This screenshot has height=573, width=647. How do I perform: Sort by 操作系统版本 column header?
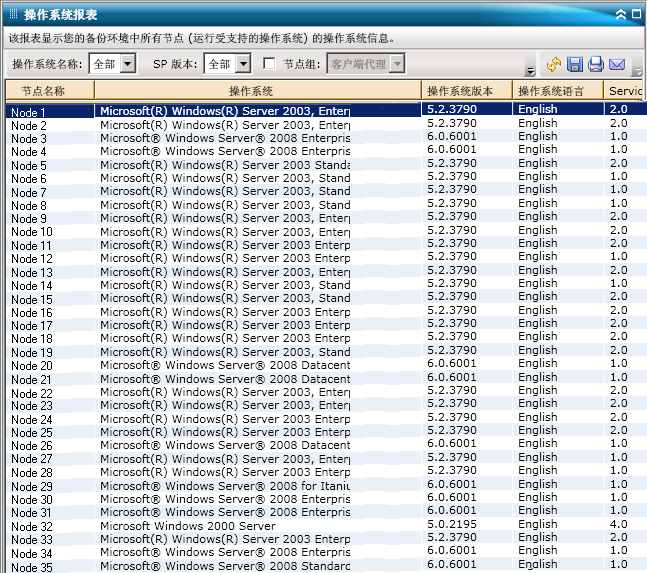tap(466, 91)
